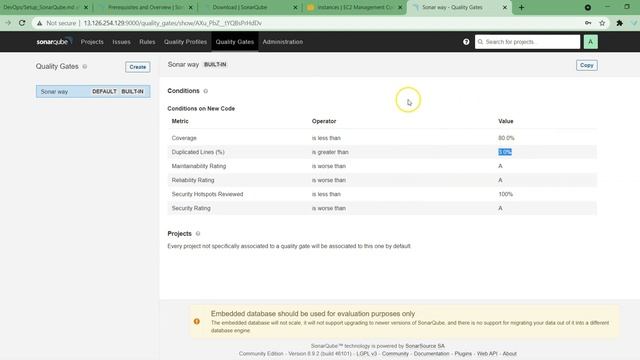Select the Sonar way quality gate
The height and width of the screenshot is (360, 640).
(93, 91)
